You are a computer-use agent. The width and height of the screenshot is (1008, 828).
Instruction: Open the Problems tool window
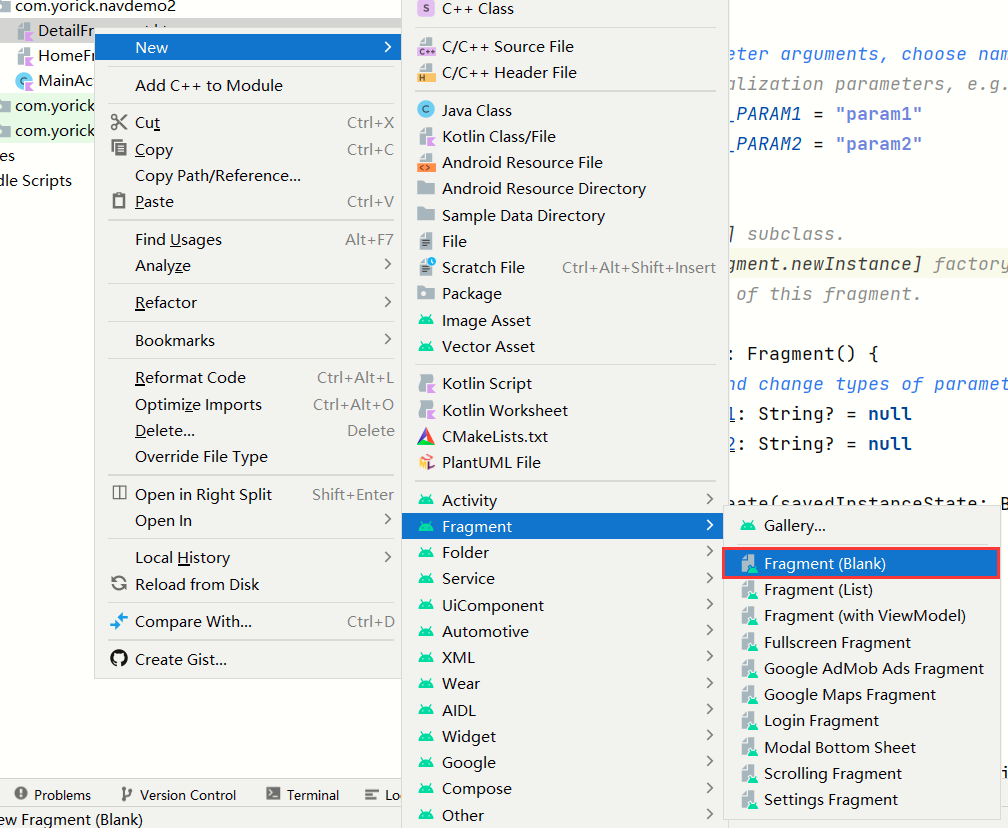52,795
